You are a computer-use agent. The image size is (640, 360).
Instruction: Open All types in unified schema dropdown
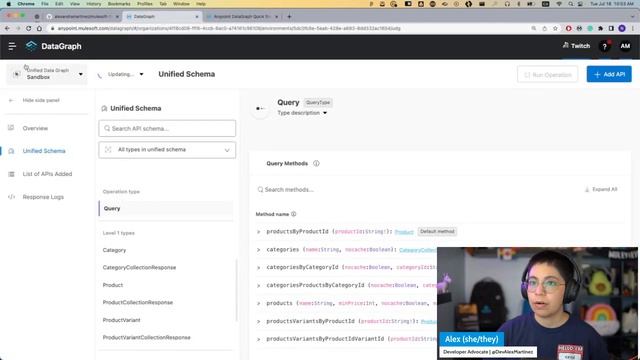pyautogui.click(x=167, y=150)
